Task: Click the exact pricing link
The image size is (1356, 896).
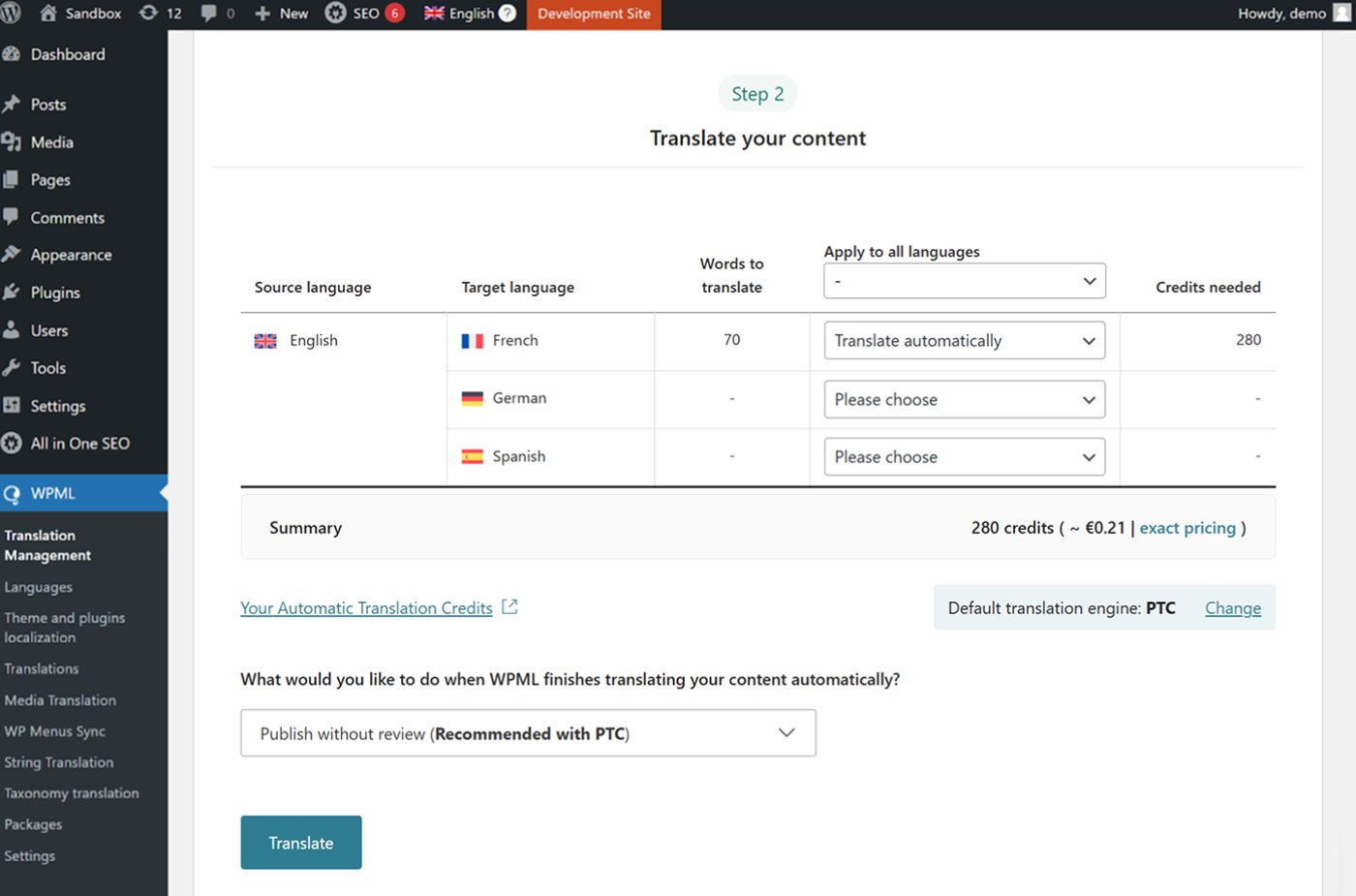Action: point(1187,528)
